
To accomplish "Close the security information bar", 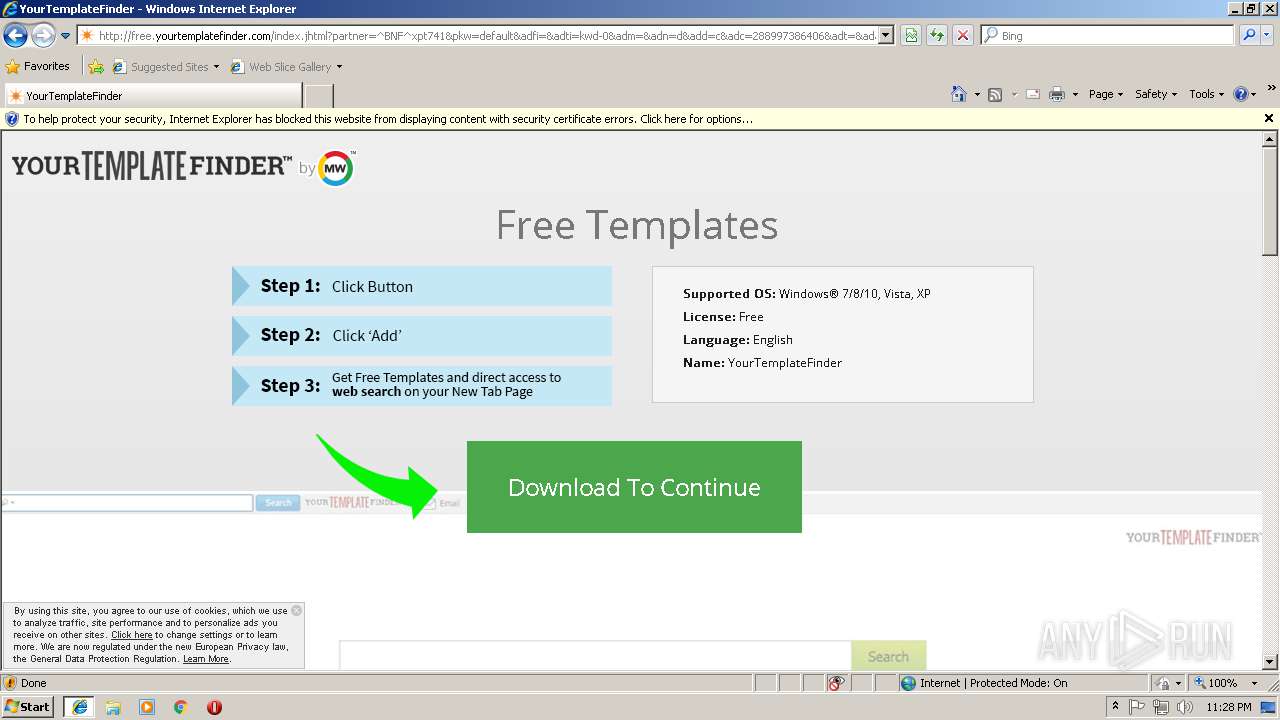I will click(1269, 118).
